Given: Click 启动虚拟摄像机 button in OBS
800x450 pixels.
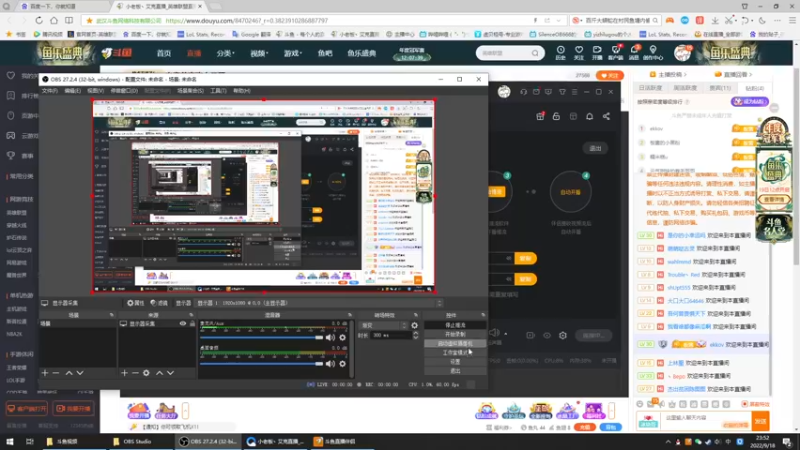Looking at the screenshot, I should [455, 343].
